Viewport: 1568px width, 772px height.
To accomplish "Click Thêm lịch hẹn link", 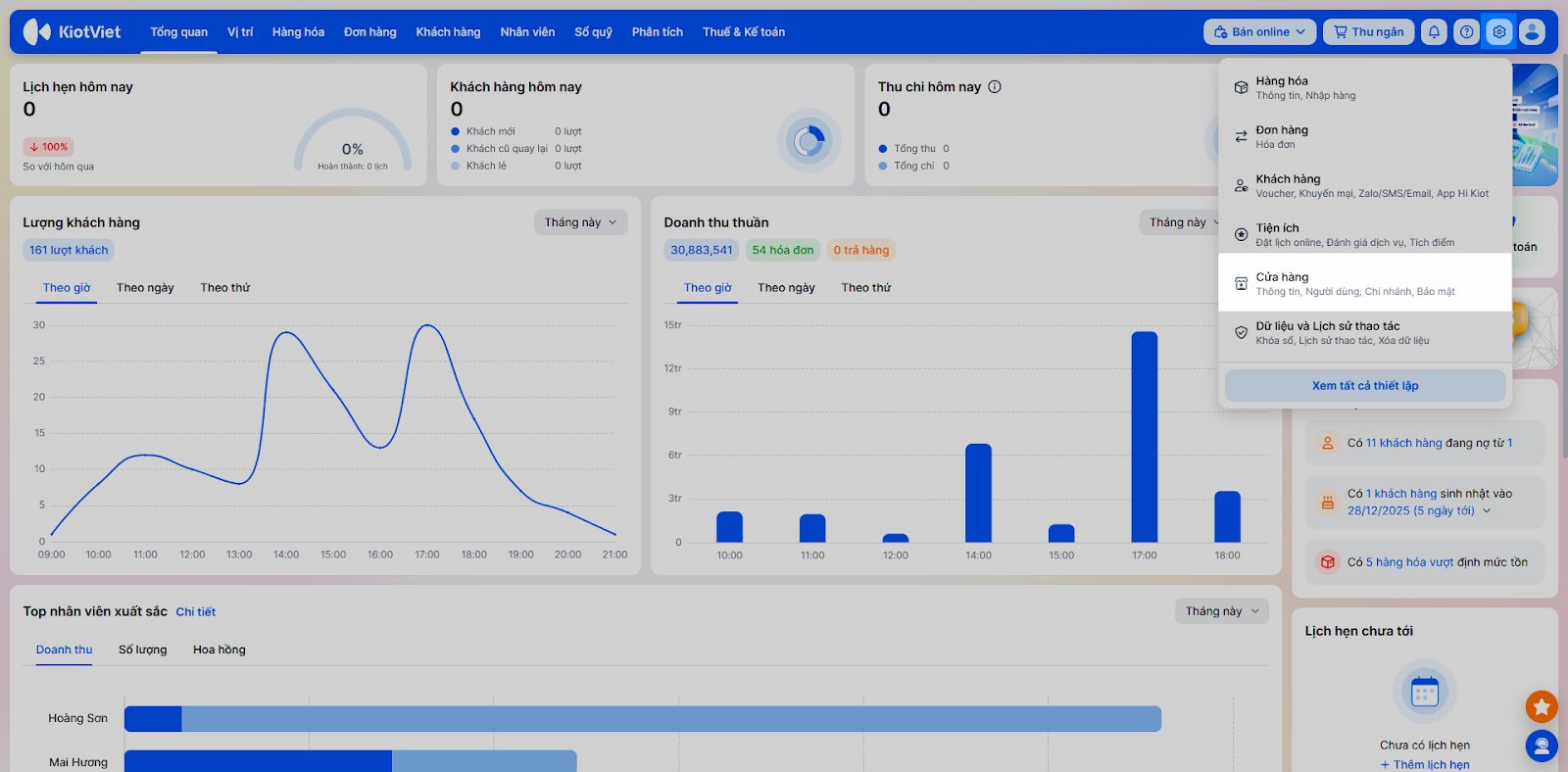I will (x=1425, y=765).
